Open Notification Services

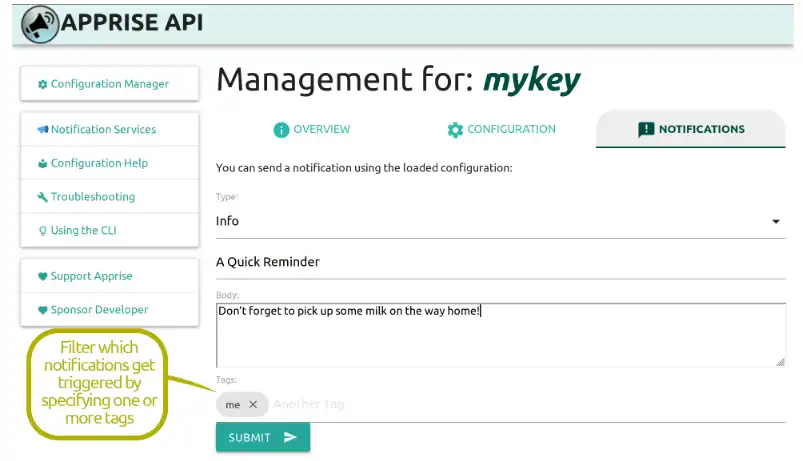pyautogui.click(x=110, y=129)
